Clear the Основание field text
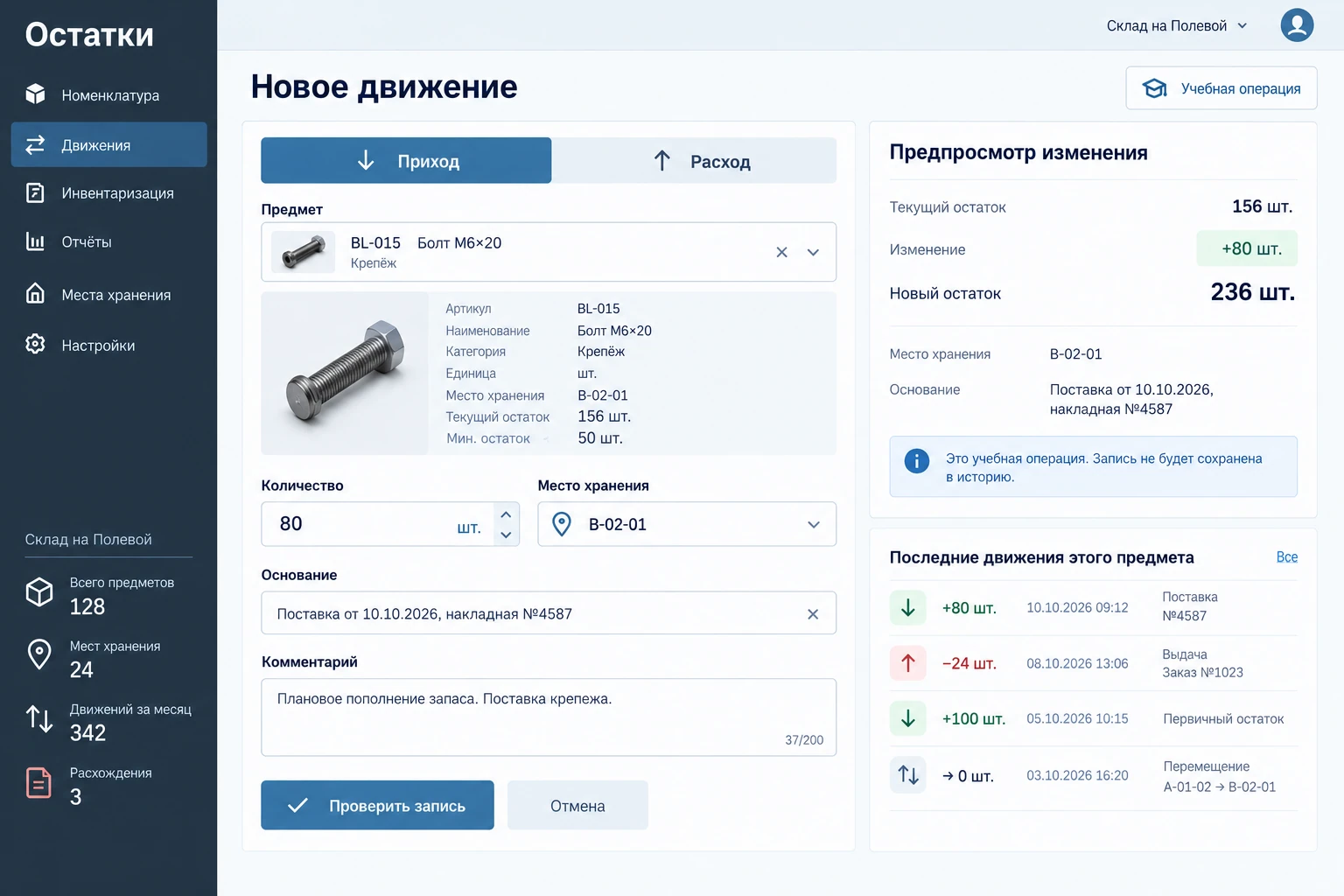The height and width of the screenshot is (896, 1344). click(x=813, y=614)
